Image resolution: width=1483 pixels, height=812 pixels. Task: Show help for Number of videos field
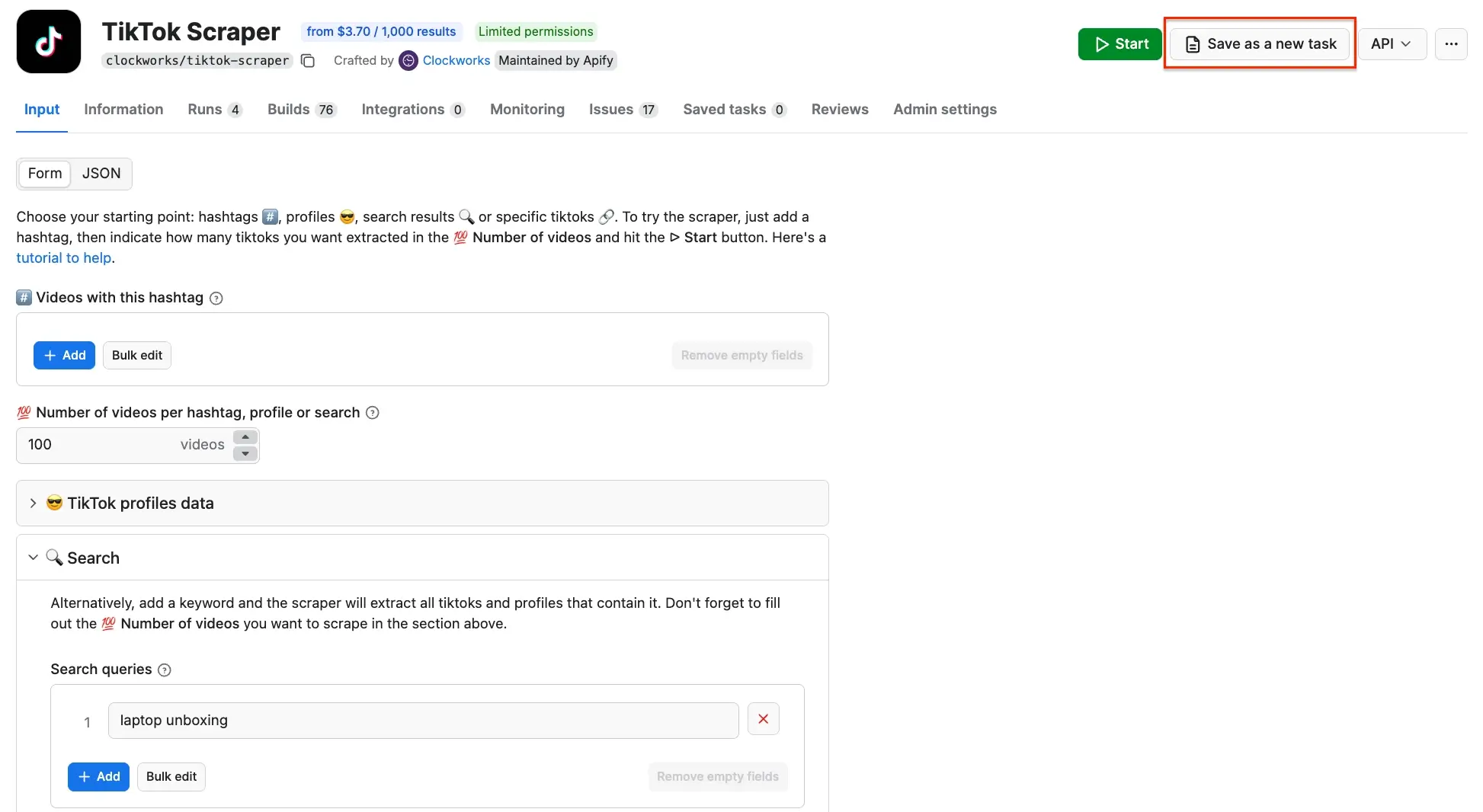pos(373,413)
